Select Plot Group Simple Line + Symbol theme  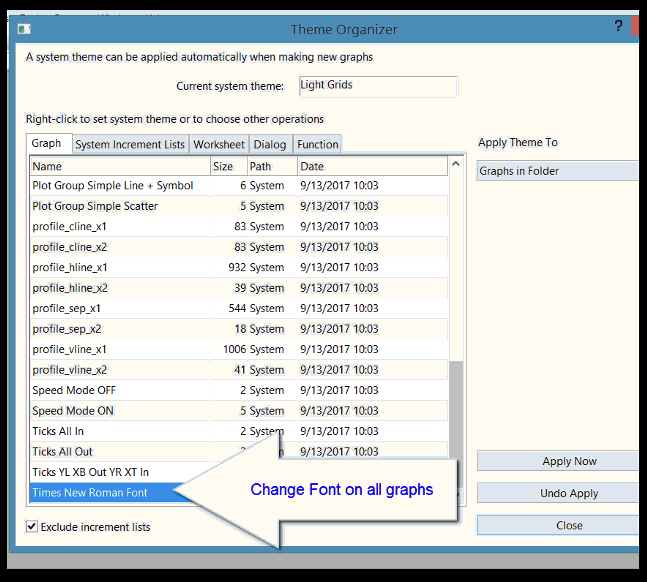pos(239,185)
